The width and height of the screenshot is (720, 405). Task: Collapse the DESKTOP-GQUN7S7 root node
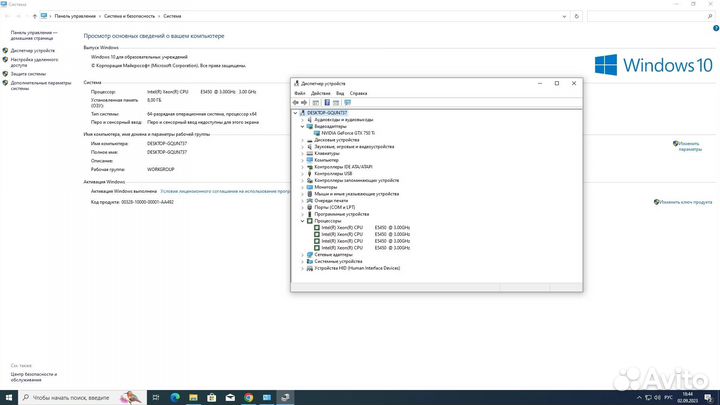pyautogui.click(x=295, y=113)
